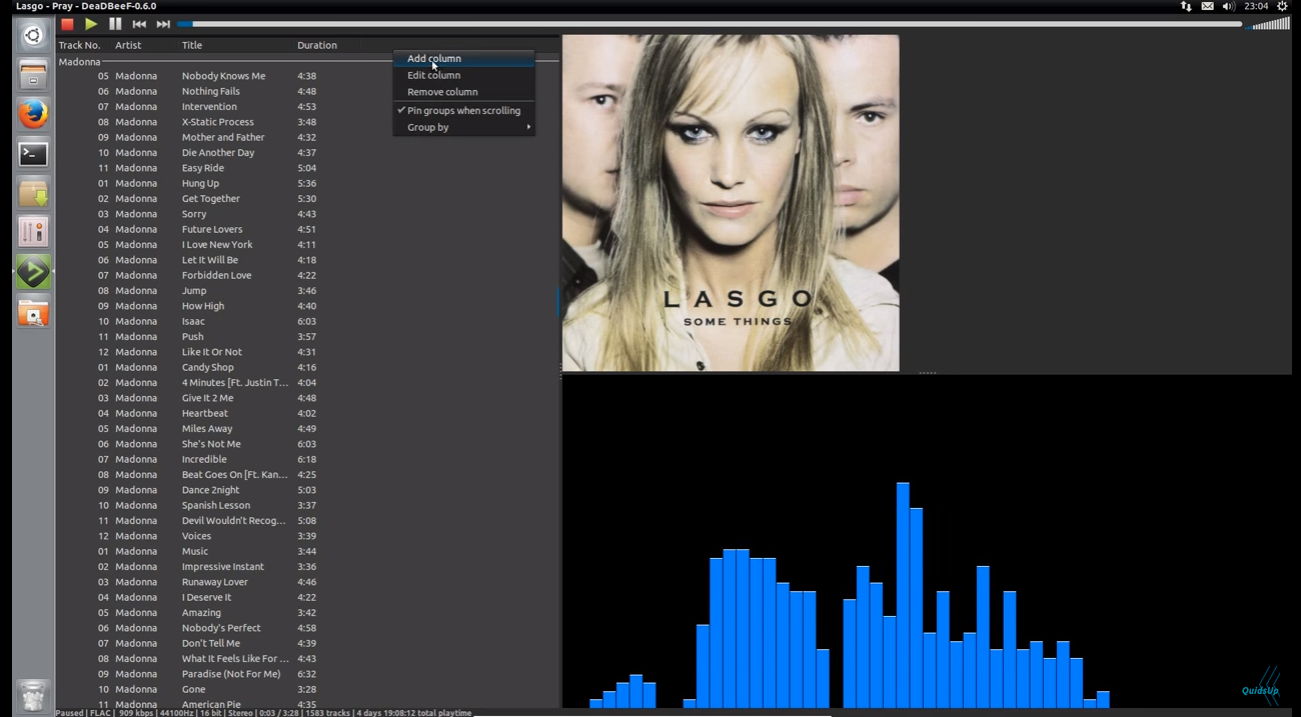Select the track Nobody Knows Me
The width and height of the screenshot is (1301, 717).
[x=307, y=76]
